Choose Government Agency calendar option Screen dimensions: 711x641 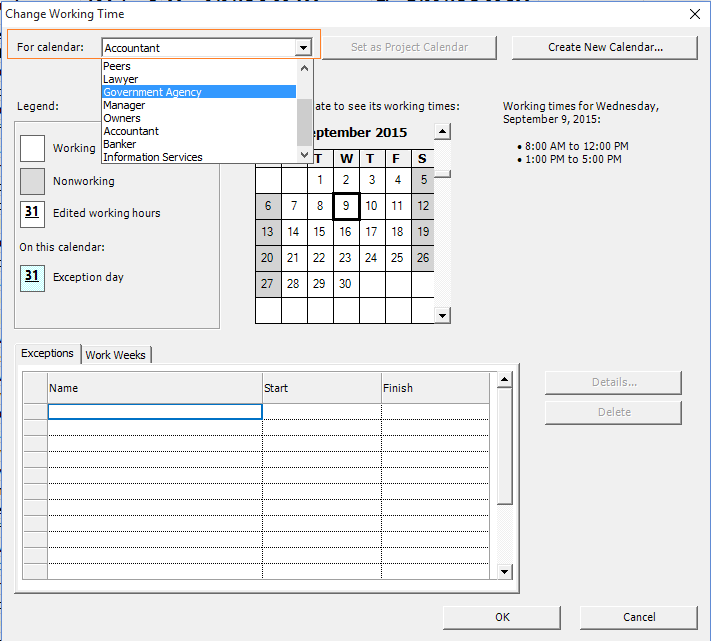199,92
